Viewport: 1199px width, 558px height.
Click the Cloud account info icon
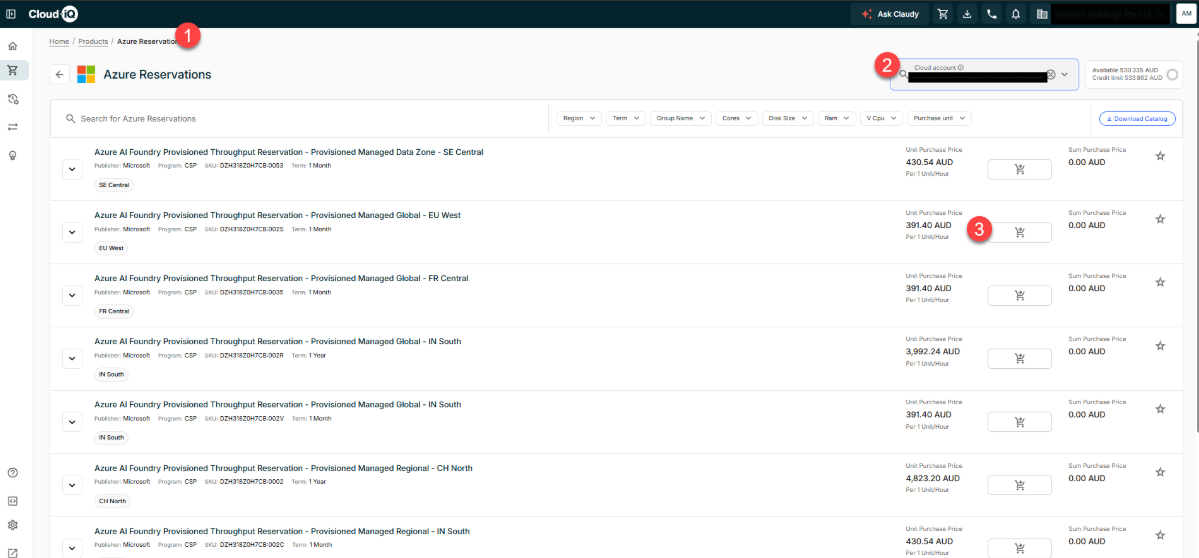(960, 67)
